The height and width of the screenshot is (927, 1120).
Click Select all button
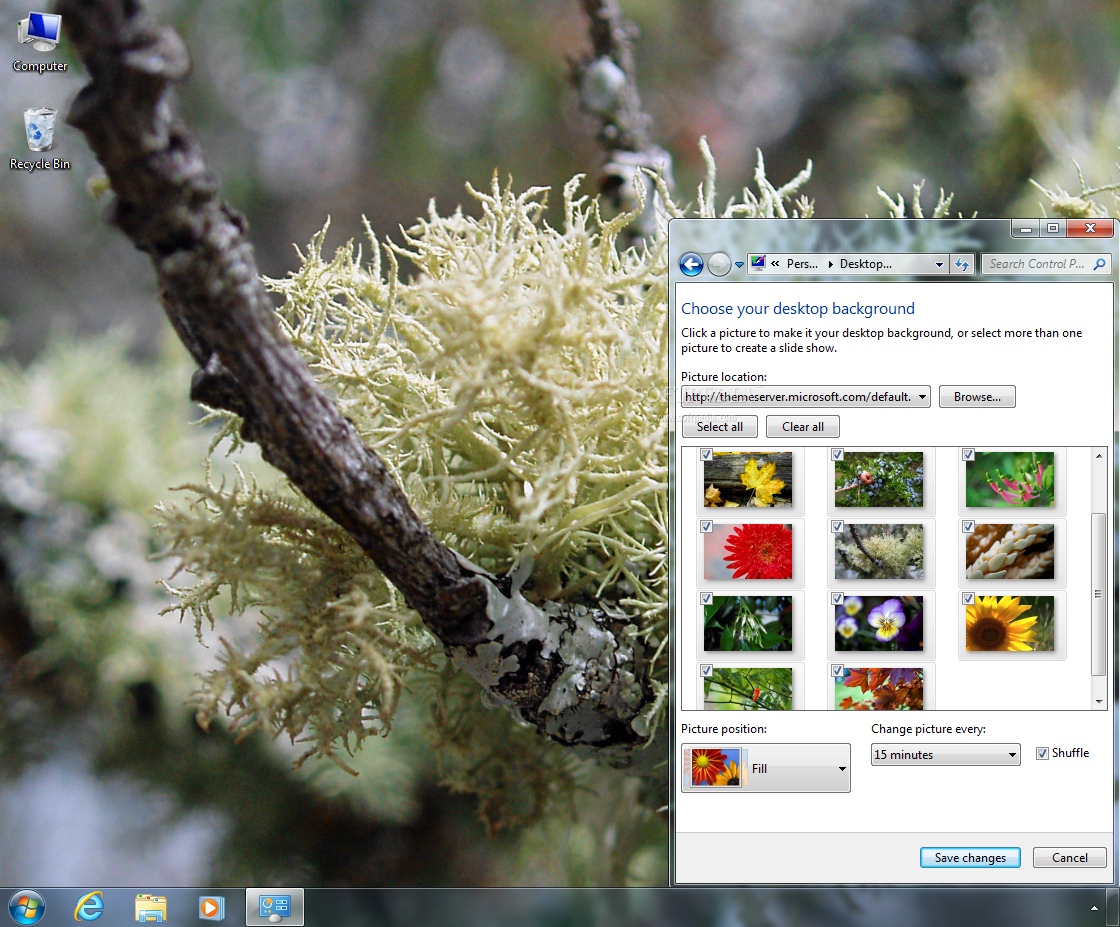[x=719, y=426]
